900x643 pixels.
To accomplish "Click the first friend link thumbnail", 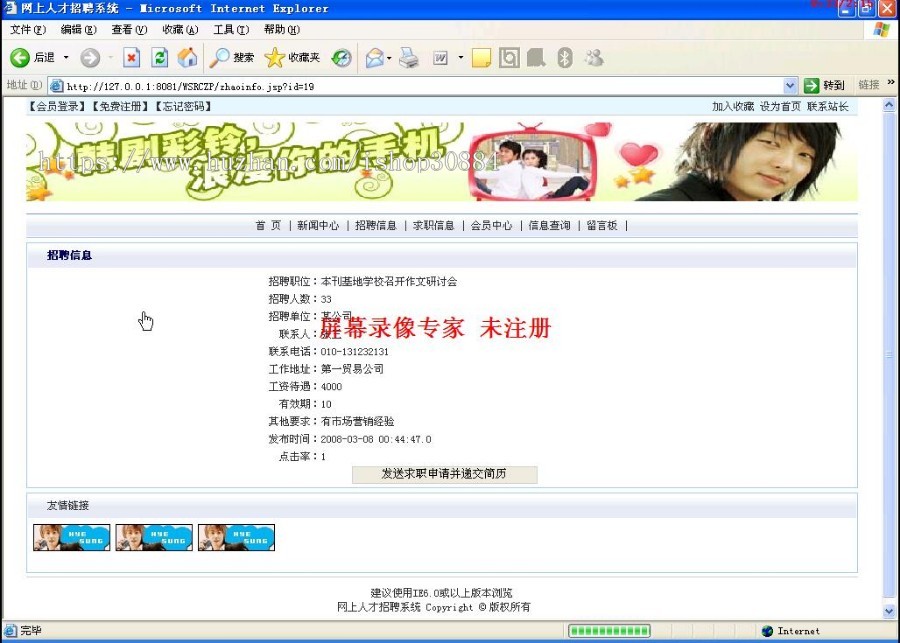I will 71,537.
